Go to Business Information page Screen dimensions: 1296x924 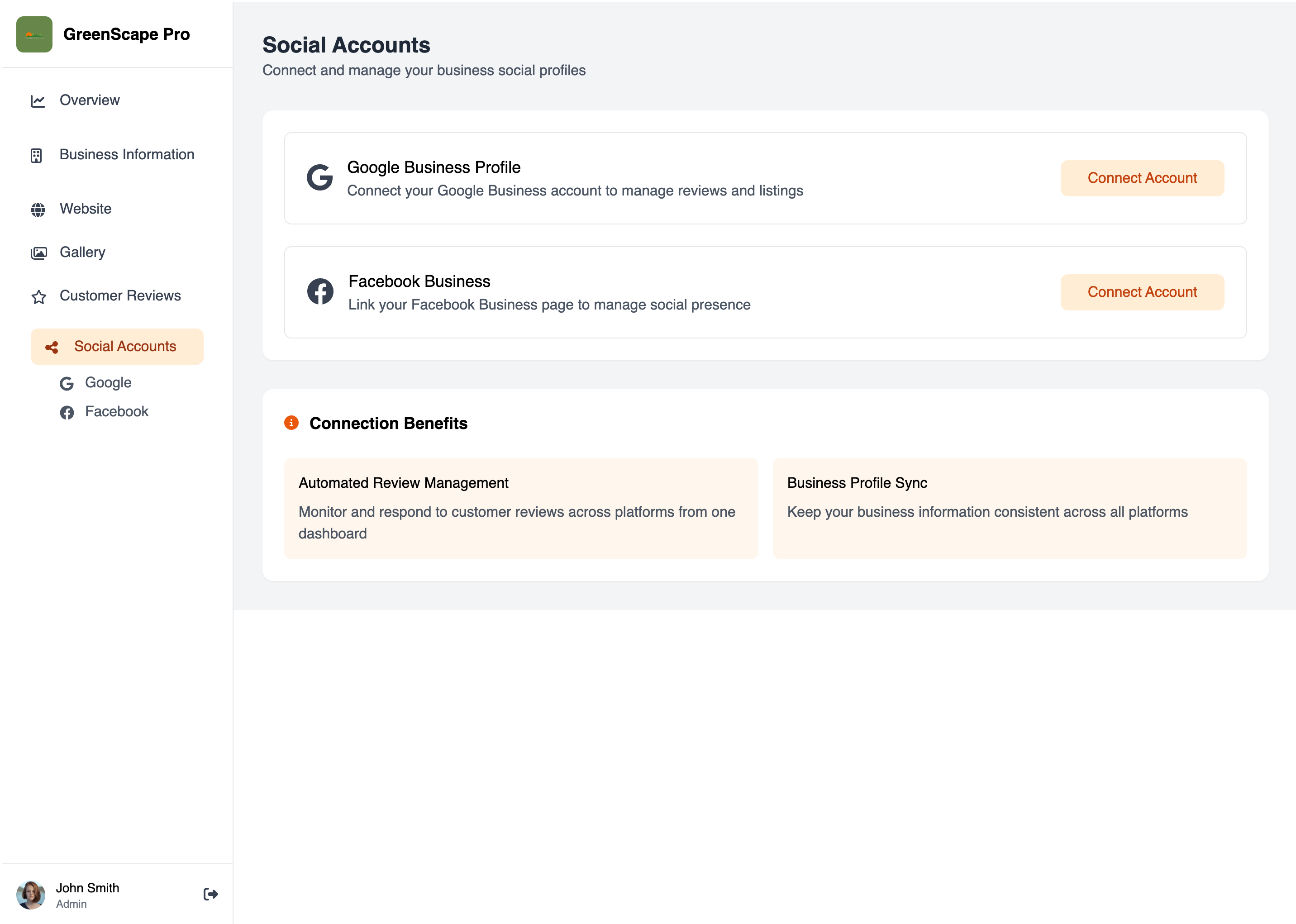pyautogui.click(x=126, y=154)
